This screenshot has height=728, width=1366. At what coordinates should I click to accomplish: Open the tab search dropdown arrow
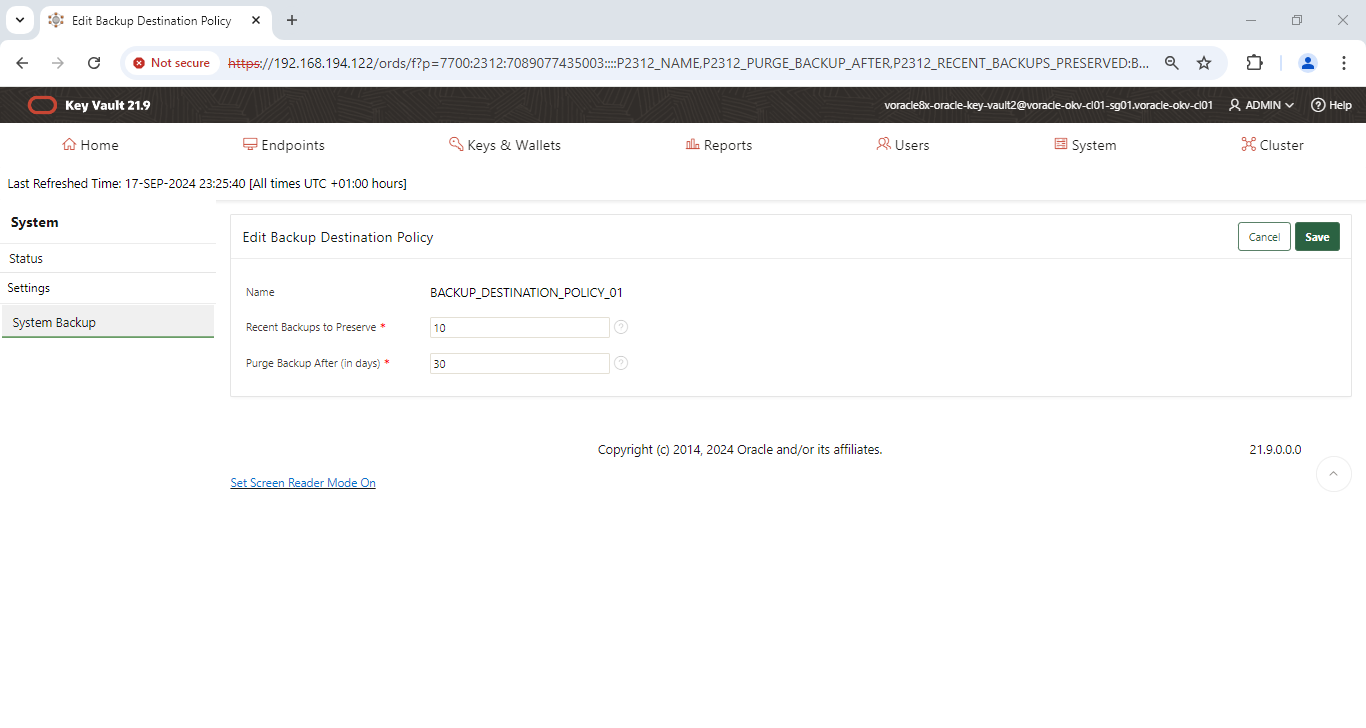tap(19, 20)
